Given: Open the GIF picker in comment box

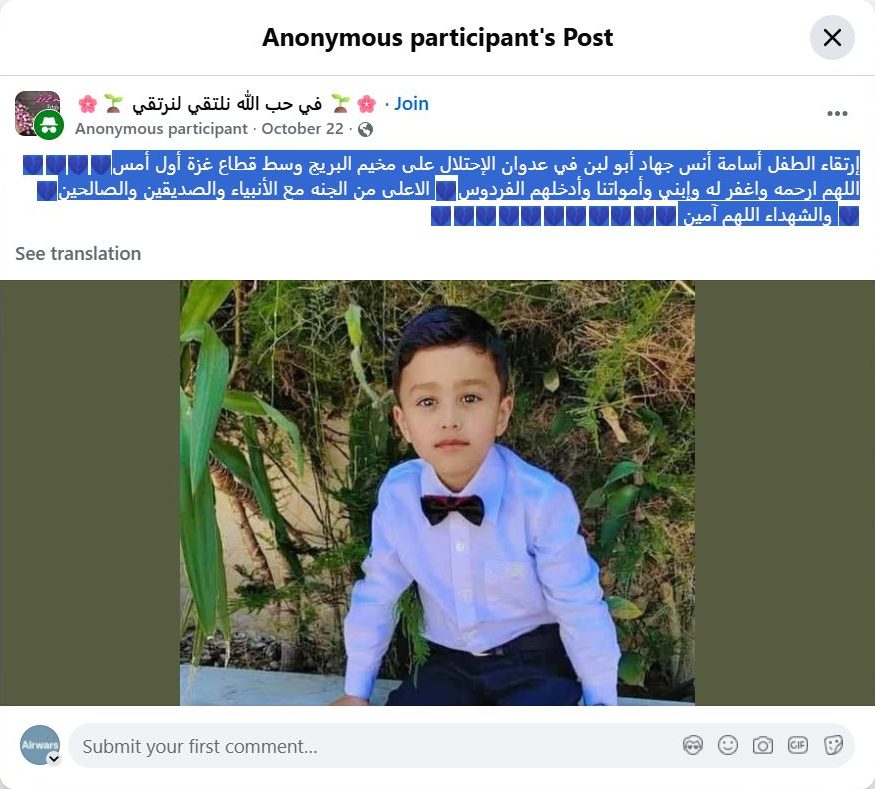Looking at the screenshot, I should tap(798, 745).
